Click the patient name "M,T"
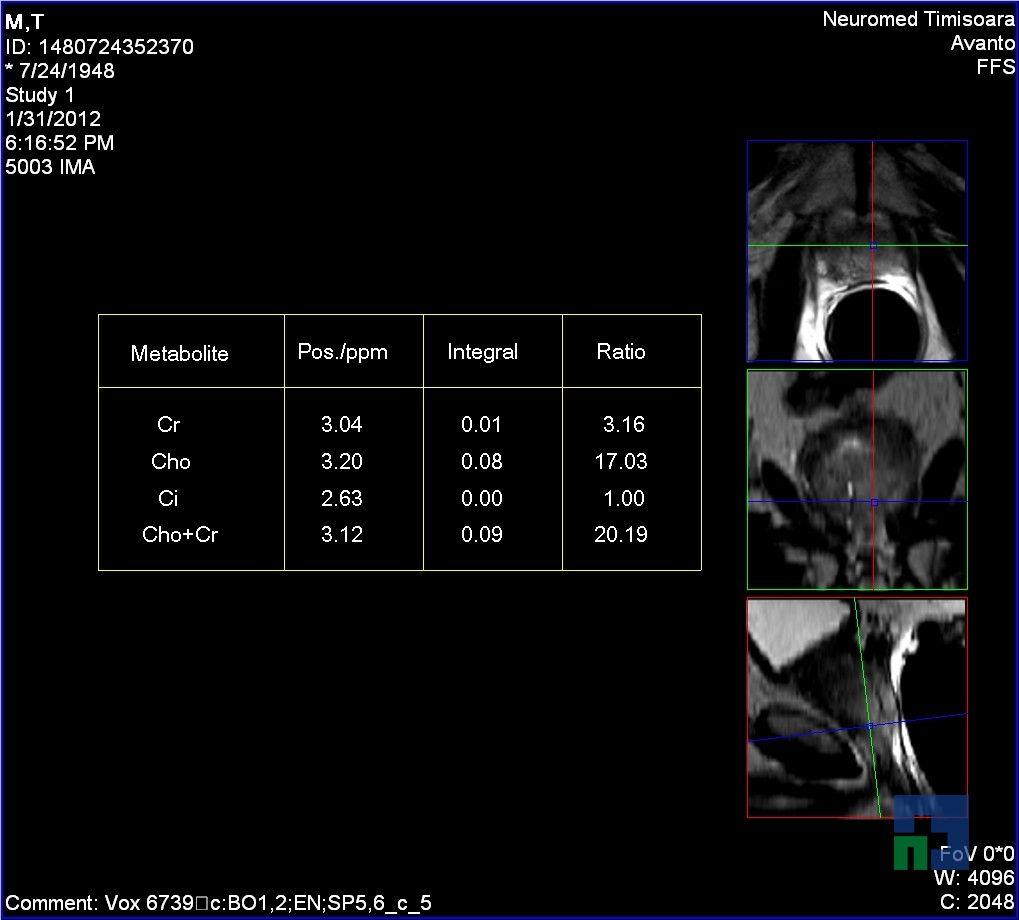 [x=25, y=22]
